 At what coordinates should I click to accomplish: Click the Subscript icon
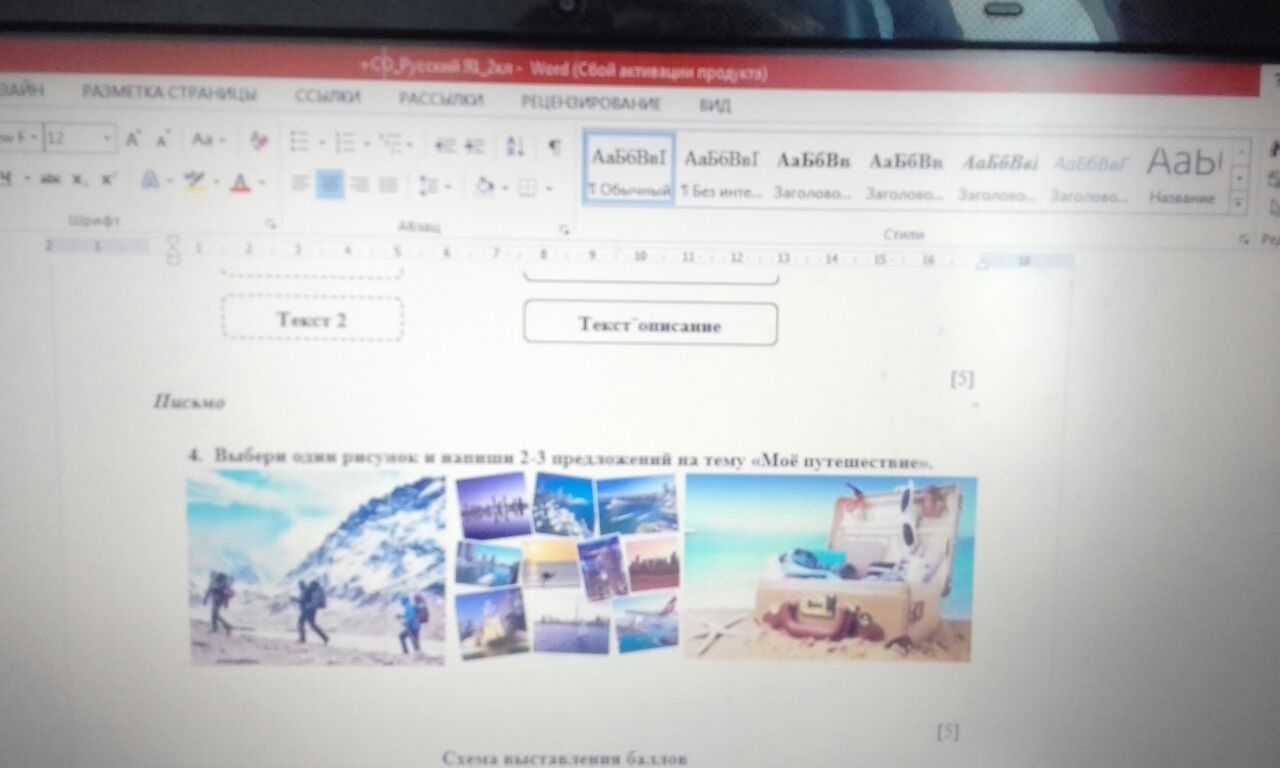point(78,180)
